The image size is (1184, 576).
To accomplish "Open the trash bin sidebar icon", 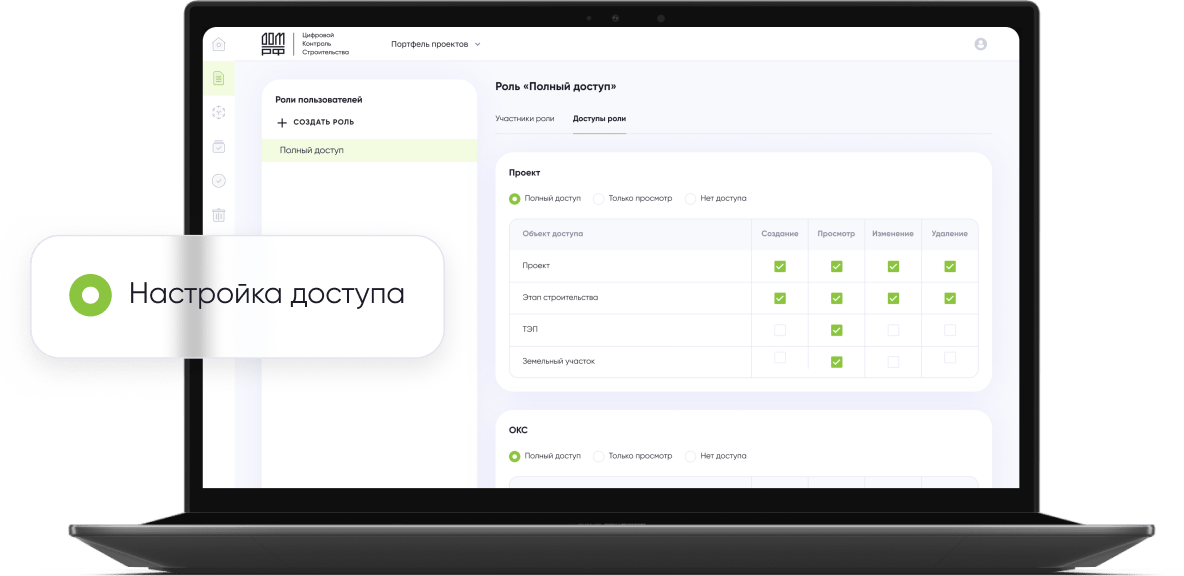I will [219, 214].
